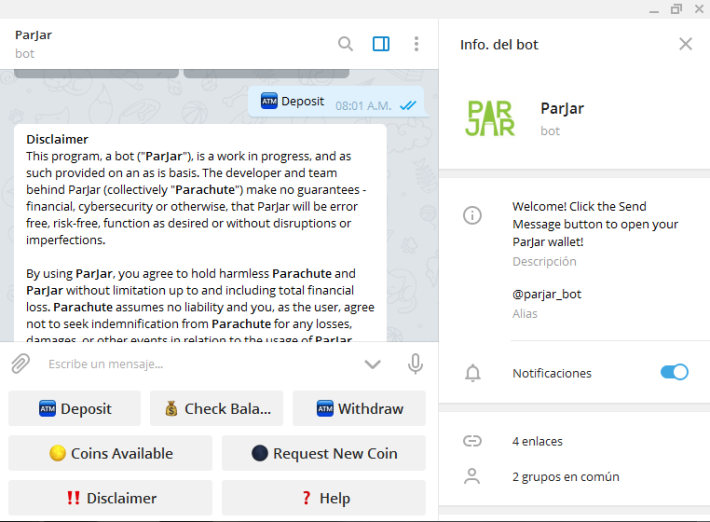The width and height of the screenshot is (710, 522).
Task: Click the ParJar green logo avatar
Action: tap(490, 118)
